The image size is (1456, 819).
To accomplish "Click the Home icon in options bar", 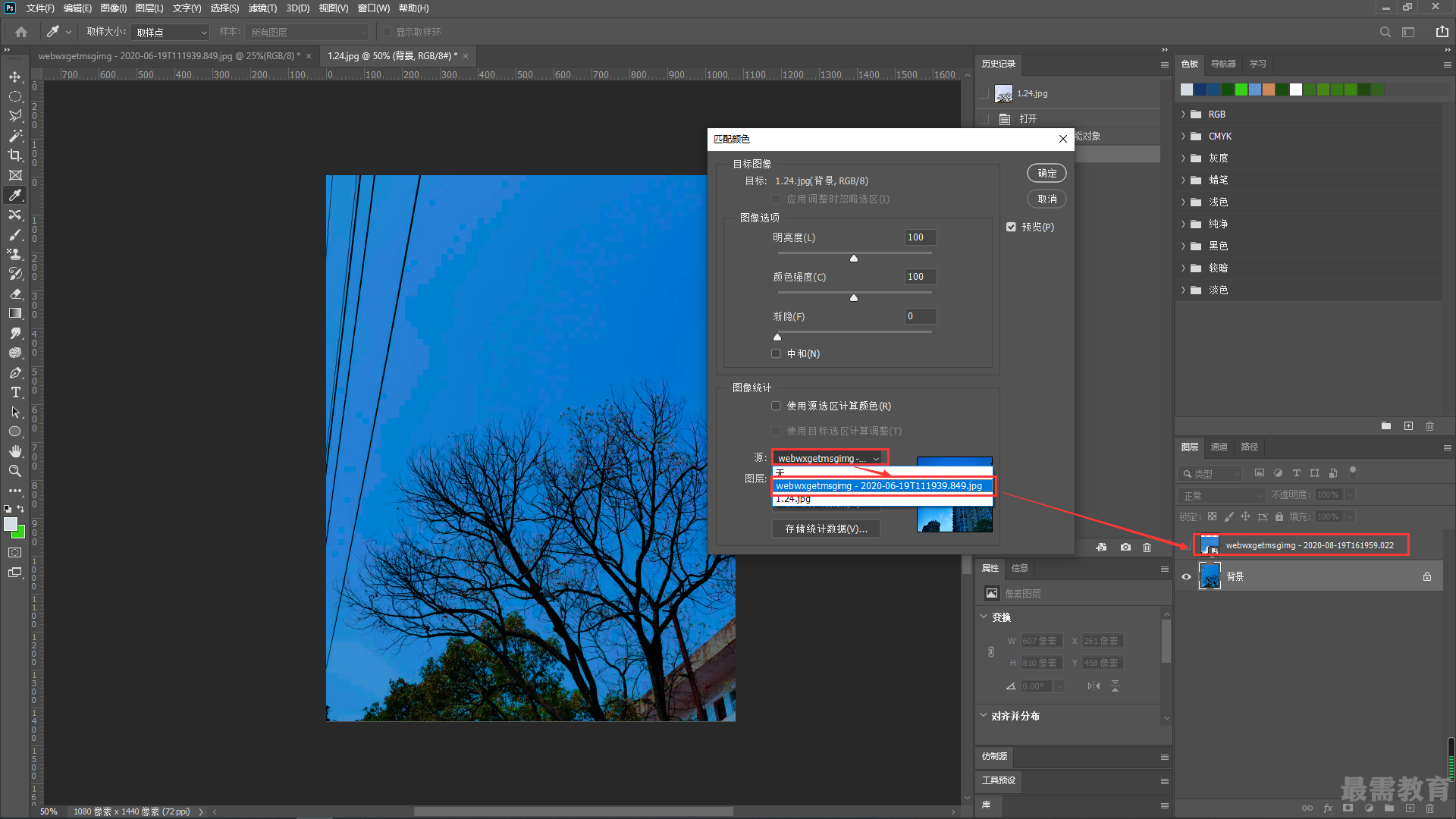I will click(21, 32).
